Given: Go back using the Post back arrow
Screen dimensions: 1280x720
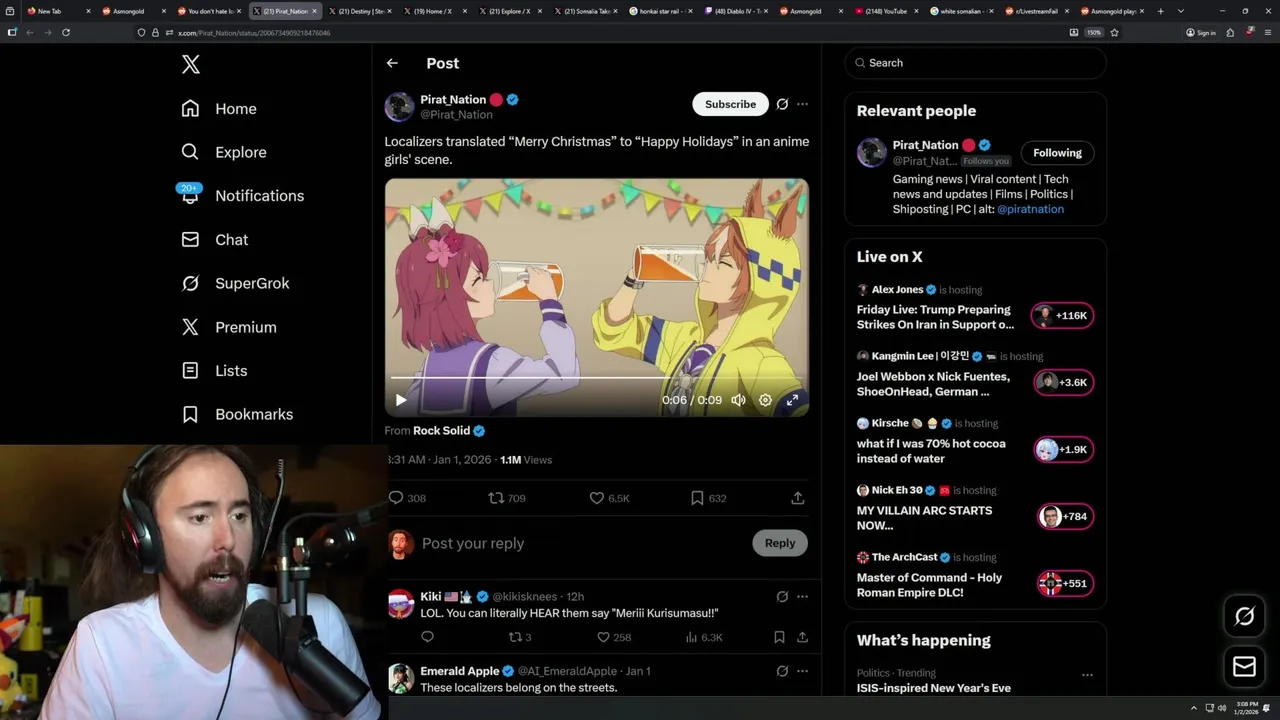Looking at the screenshot, I should click(392, 63).
